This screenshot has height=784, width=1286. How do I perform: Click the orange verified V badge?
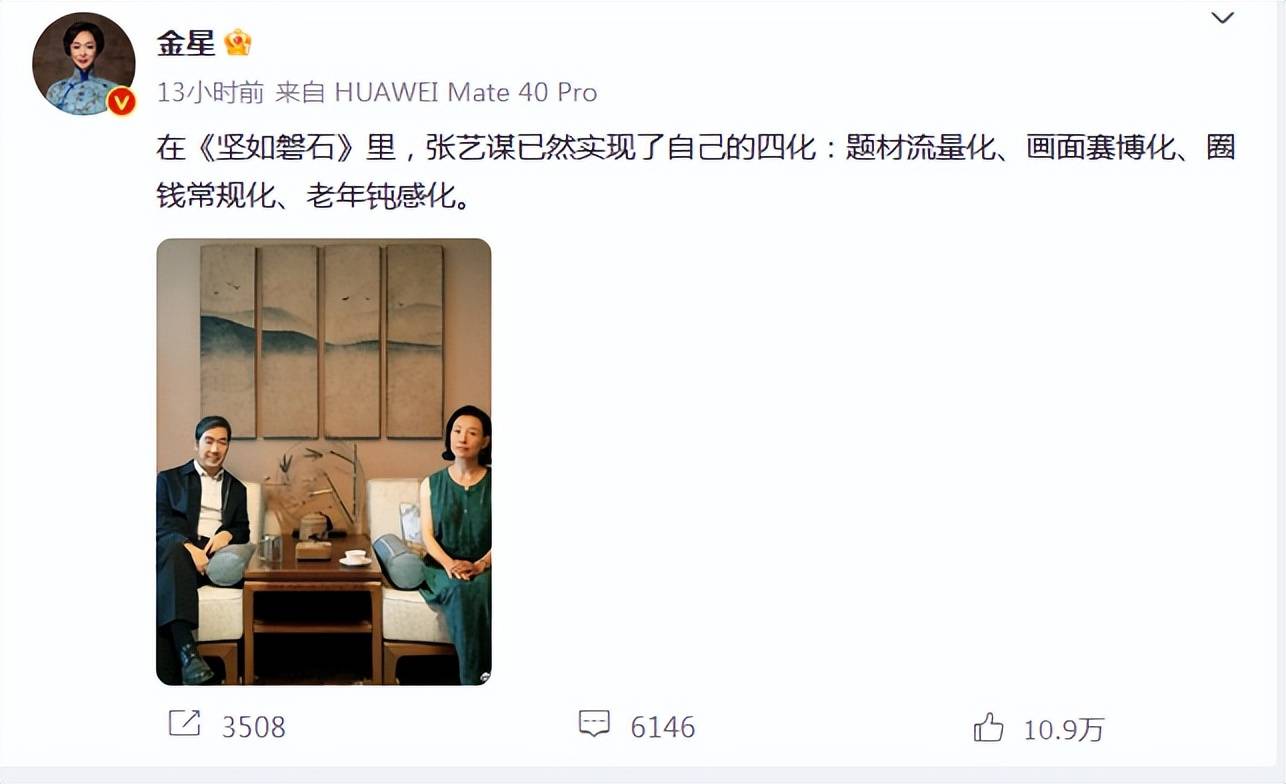pos(121,102)
